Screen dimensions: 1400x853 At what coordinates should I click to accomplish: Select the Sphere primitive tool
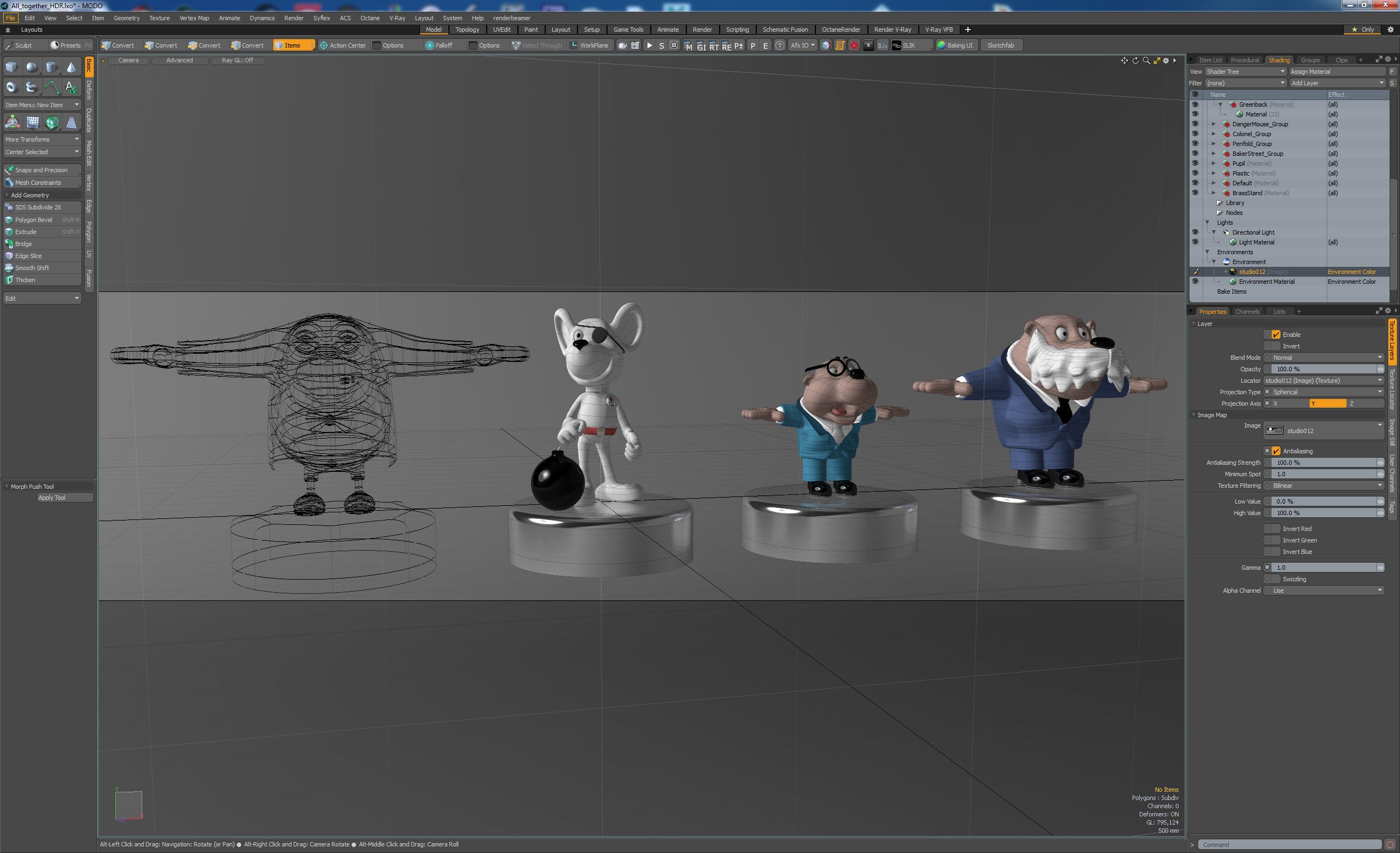point(31,68)
